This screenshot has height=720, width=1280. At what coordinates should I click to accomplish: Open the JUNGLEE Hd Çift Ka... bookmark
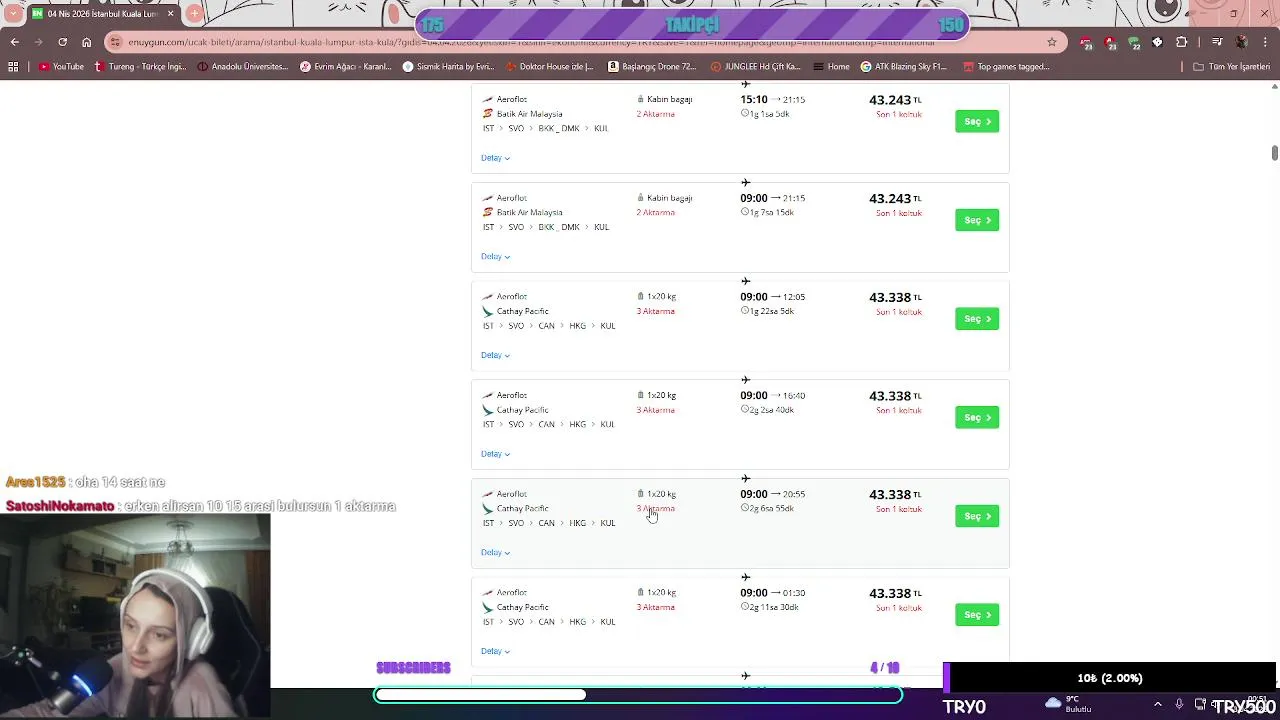pyautogui.click(x=756, y=67)
